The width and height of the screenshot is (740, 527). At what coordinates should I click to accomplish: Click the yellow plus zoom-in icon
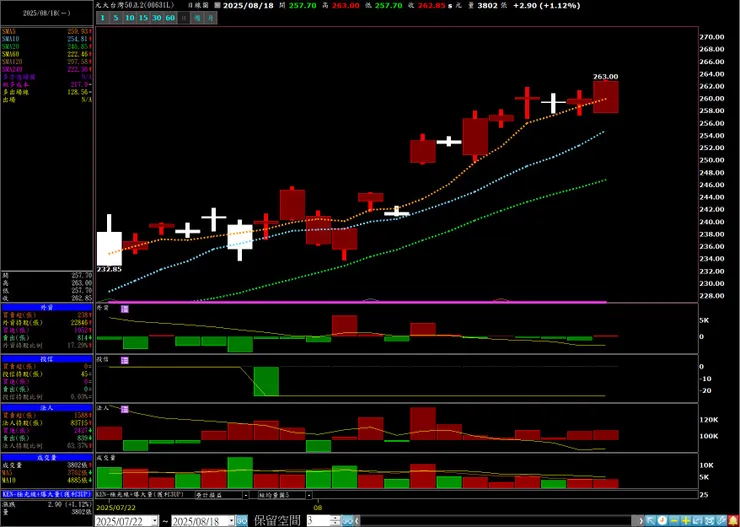pyautogui.click(x=686, y=521)
